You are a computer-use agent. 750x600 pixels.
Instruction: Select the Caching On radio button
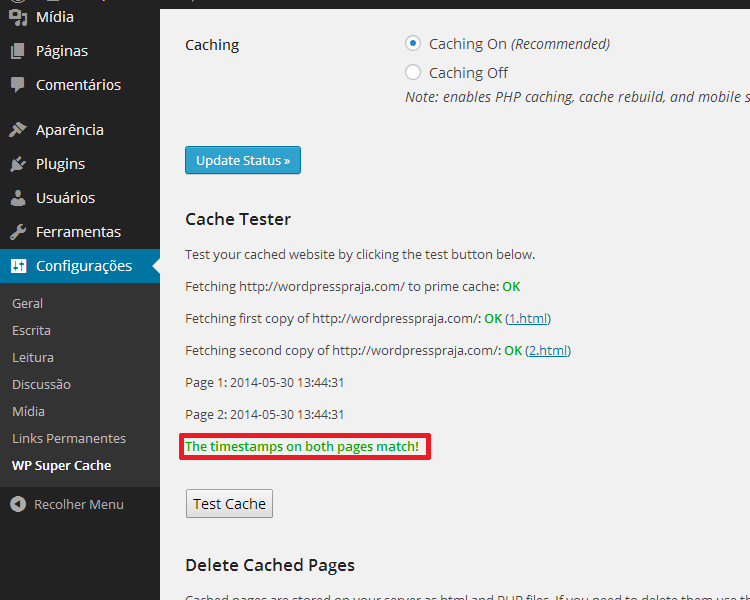click(413, 44)
